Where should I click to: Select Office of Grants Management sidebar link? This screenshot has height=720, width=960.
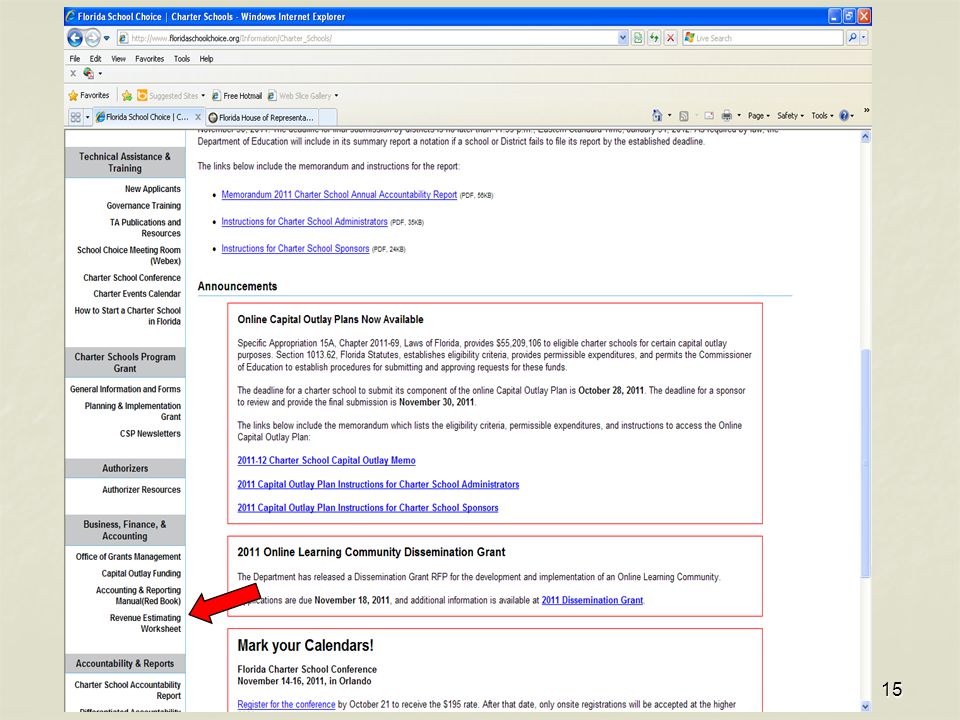point(128,557)
